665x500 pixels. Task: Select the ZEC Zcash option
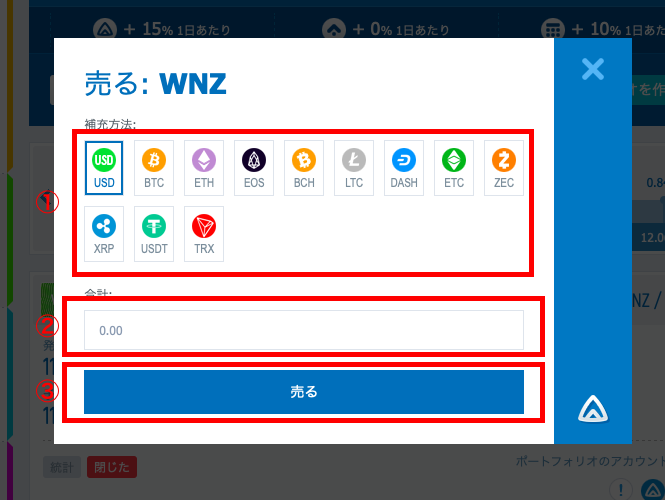click(x=504, y=168)
